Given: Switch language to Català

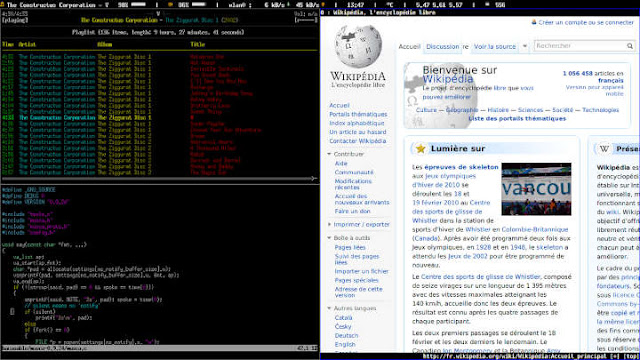Looking at the screenshot, I should tap(343, 318).
